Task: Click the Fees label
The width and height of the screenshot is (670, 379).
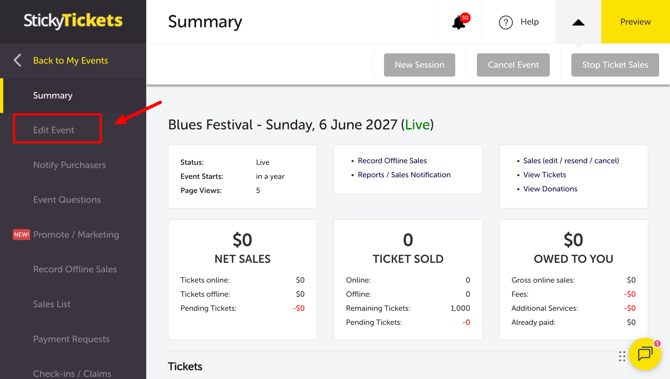Action: coord(520,294)
